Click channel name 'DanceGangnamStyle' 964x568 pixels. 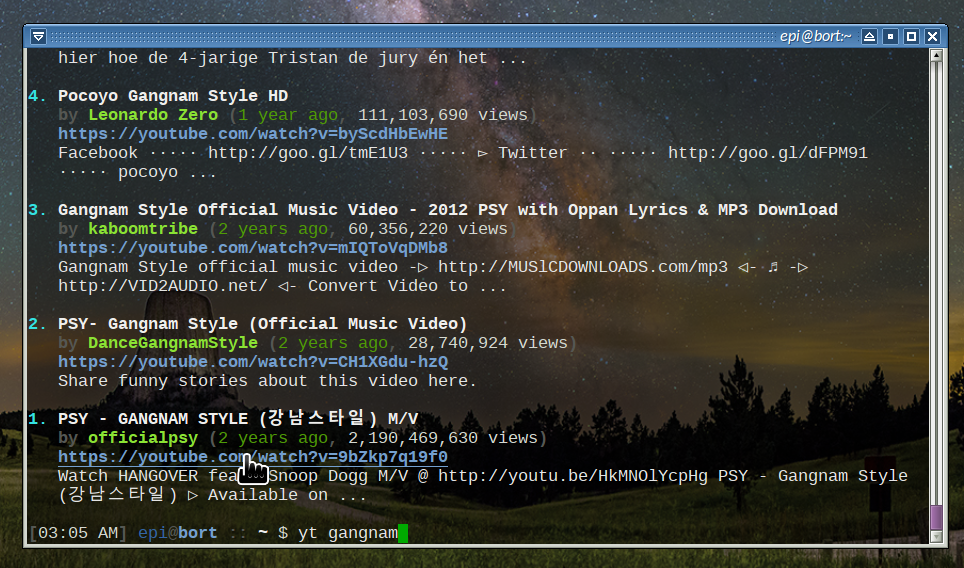click(173, 342)
